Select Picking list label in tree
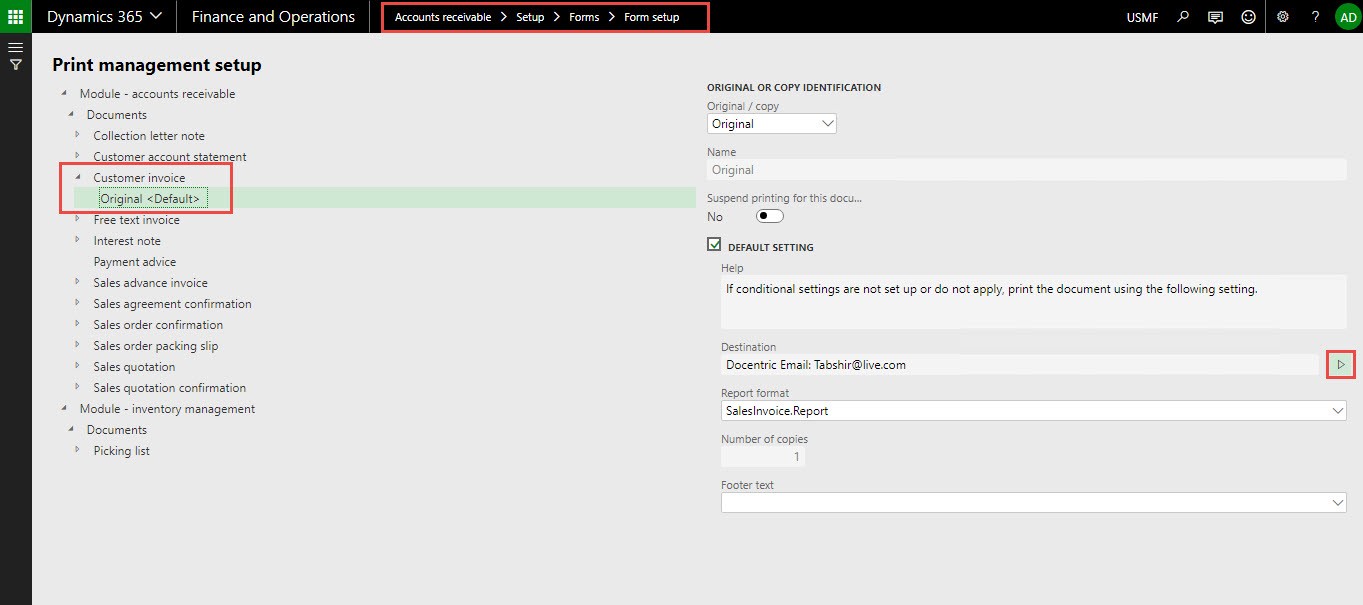 122,451
